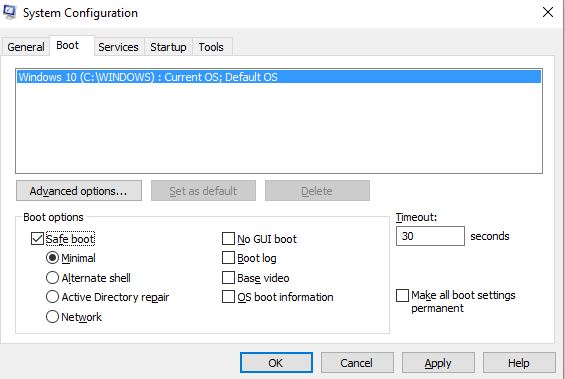Click the Delete boot entry button

[x=317, y=191]
